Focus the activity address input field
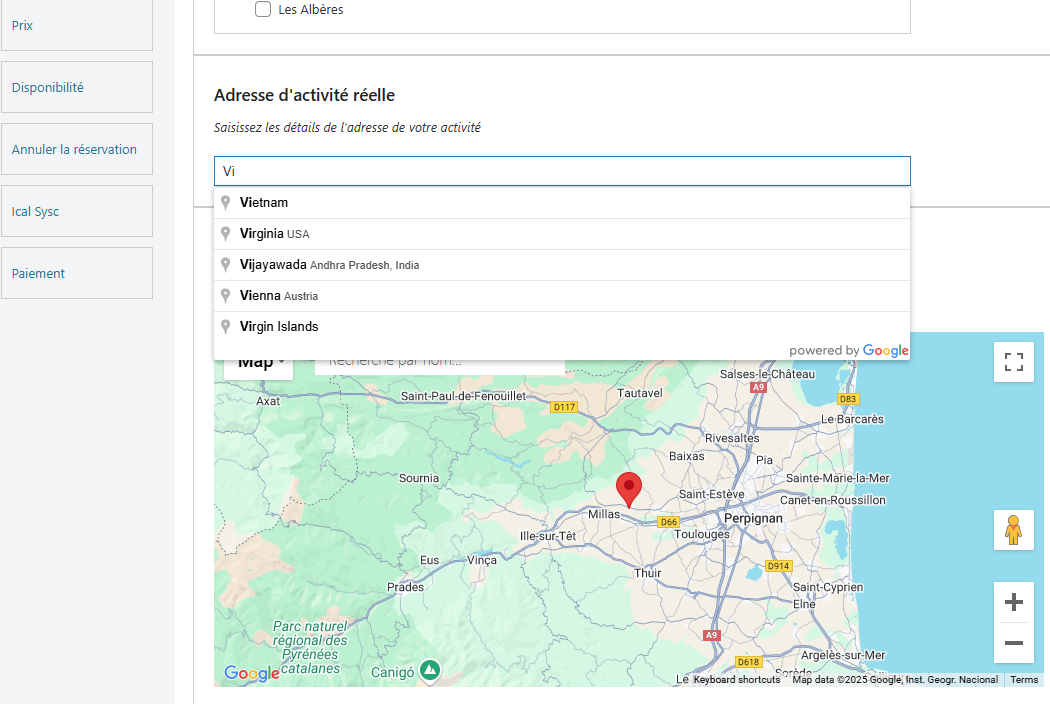The height and width of the screenshot is (704, 1050). coord(562,171)
